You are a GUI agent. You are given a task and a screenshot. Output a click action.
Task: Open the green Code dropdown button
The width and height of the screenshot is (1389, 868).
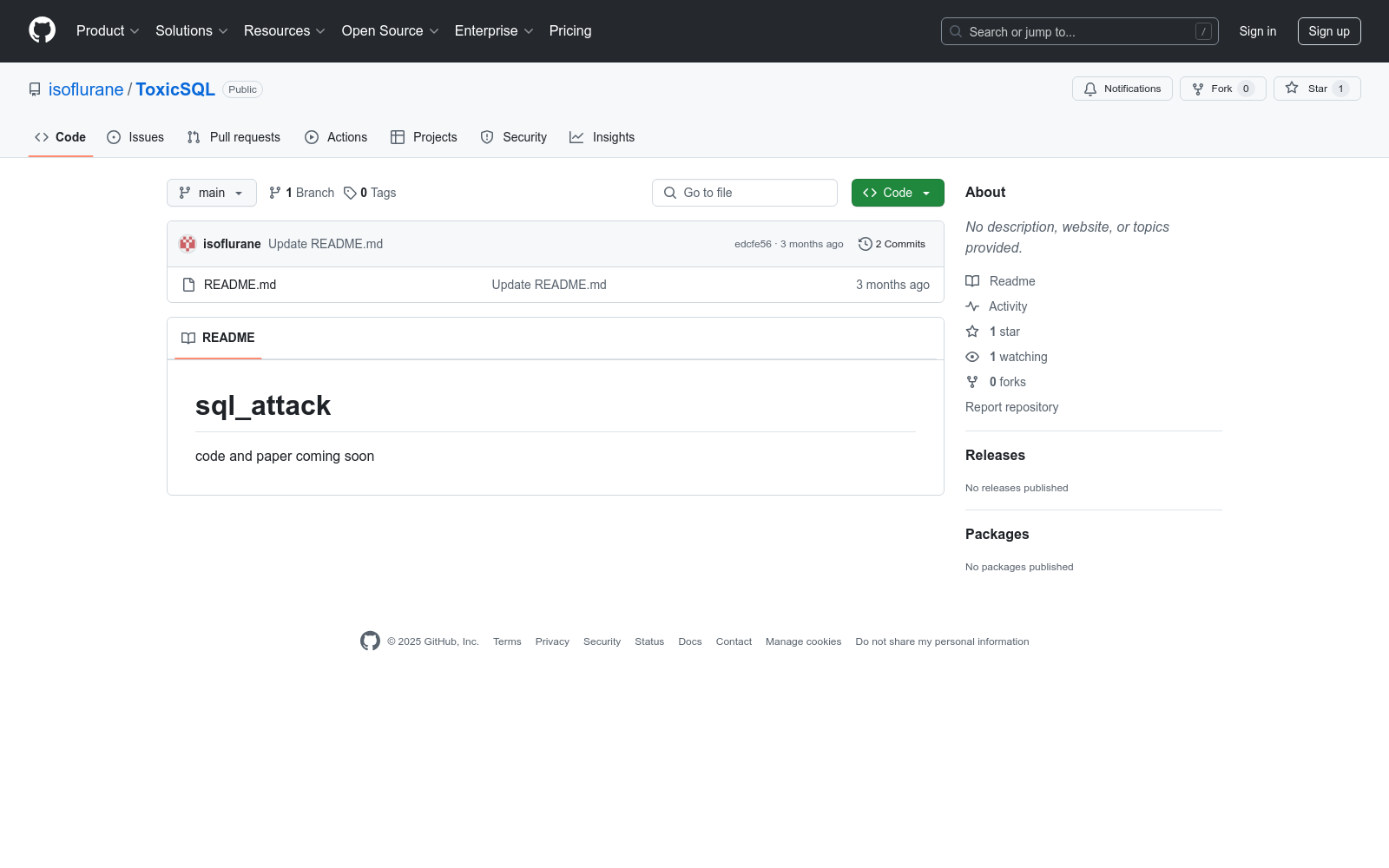point(898,193)
